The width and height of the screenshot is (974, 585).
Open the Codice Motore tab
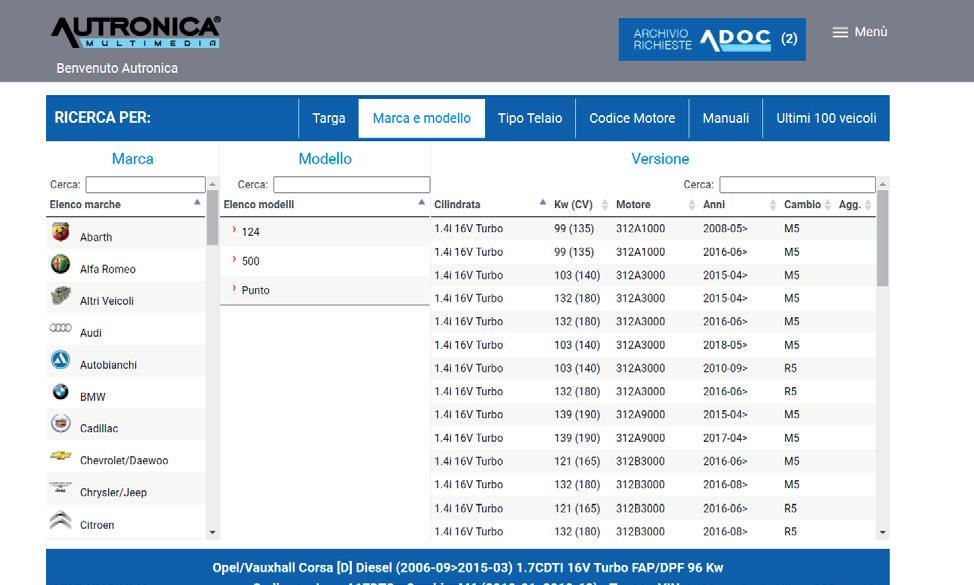coord(632,118)
